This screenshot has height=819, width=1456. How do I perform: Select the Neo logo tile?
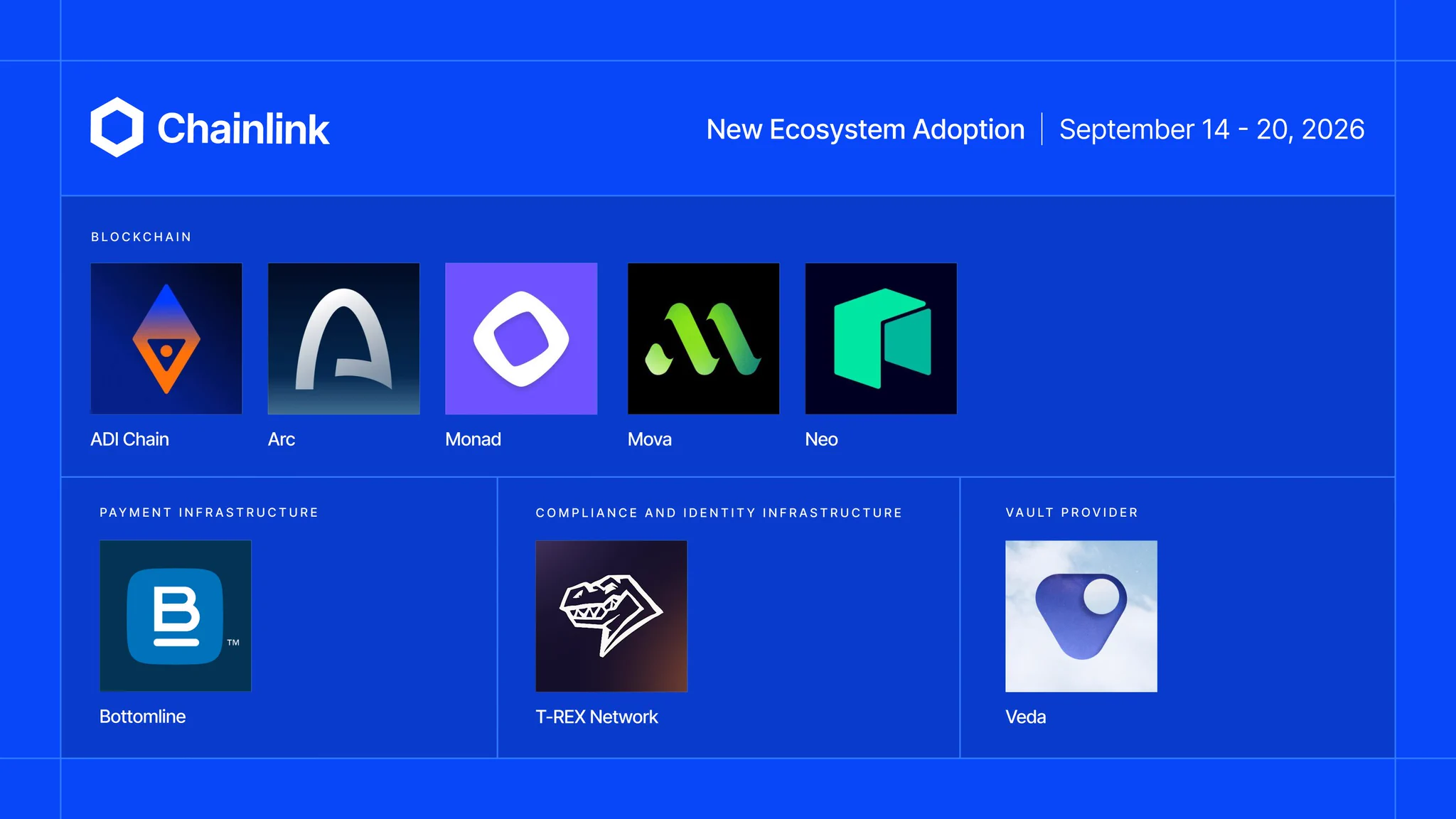tap(881, 338)
